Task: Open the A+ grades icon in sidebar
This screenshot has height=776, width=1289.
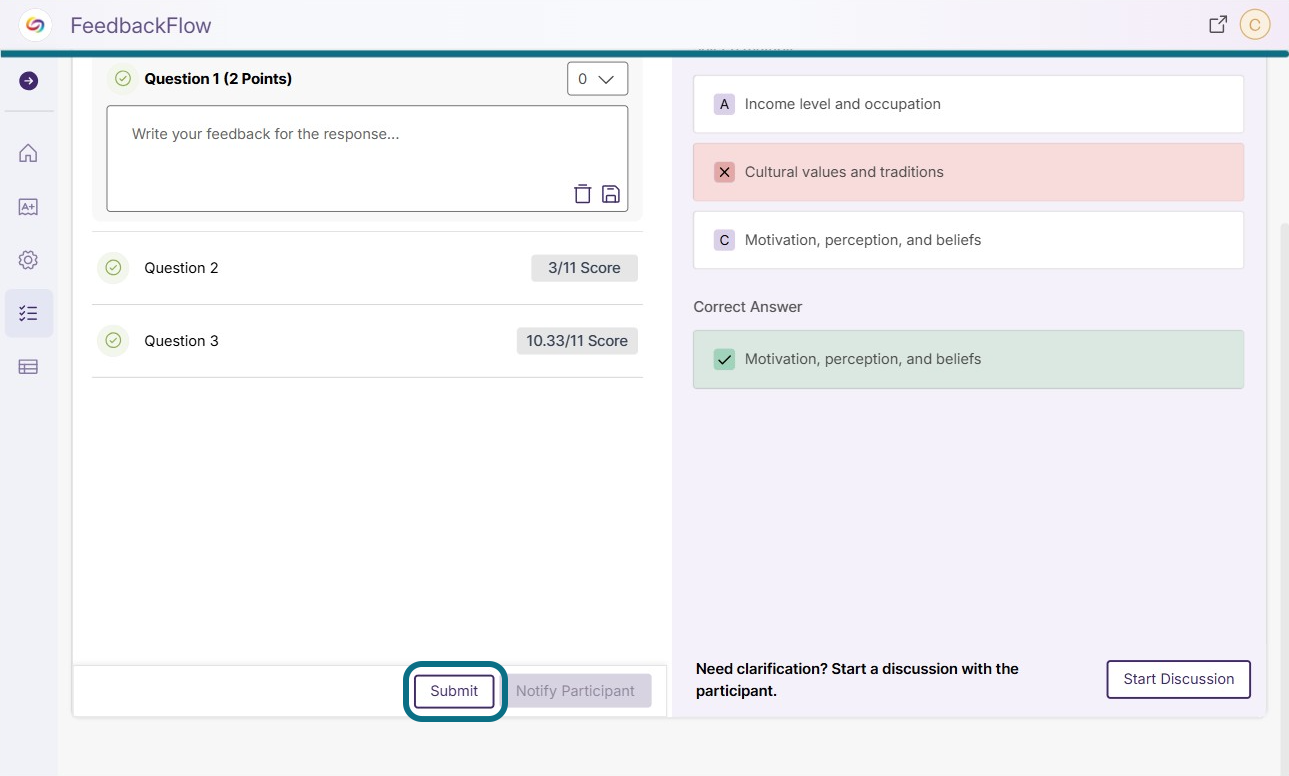Action: tap(28, 207)
